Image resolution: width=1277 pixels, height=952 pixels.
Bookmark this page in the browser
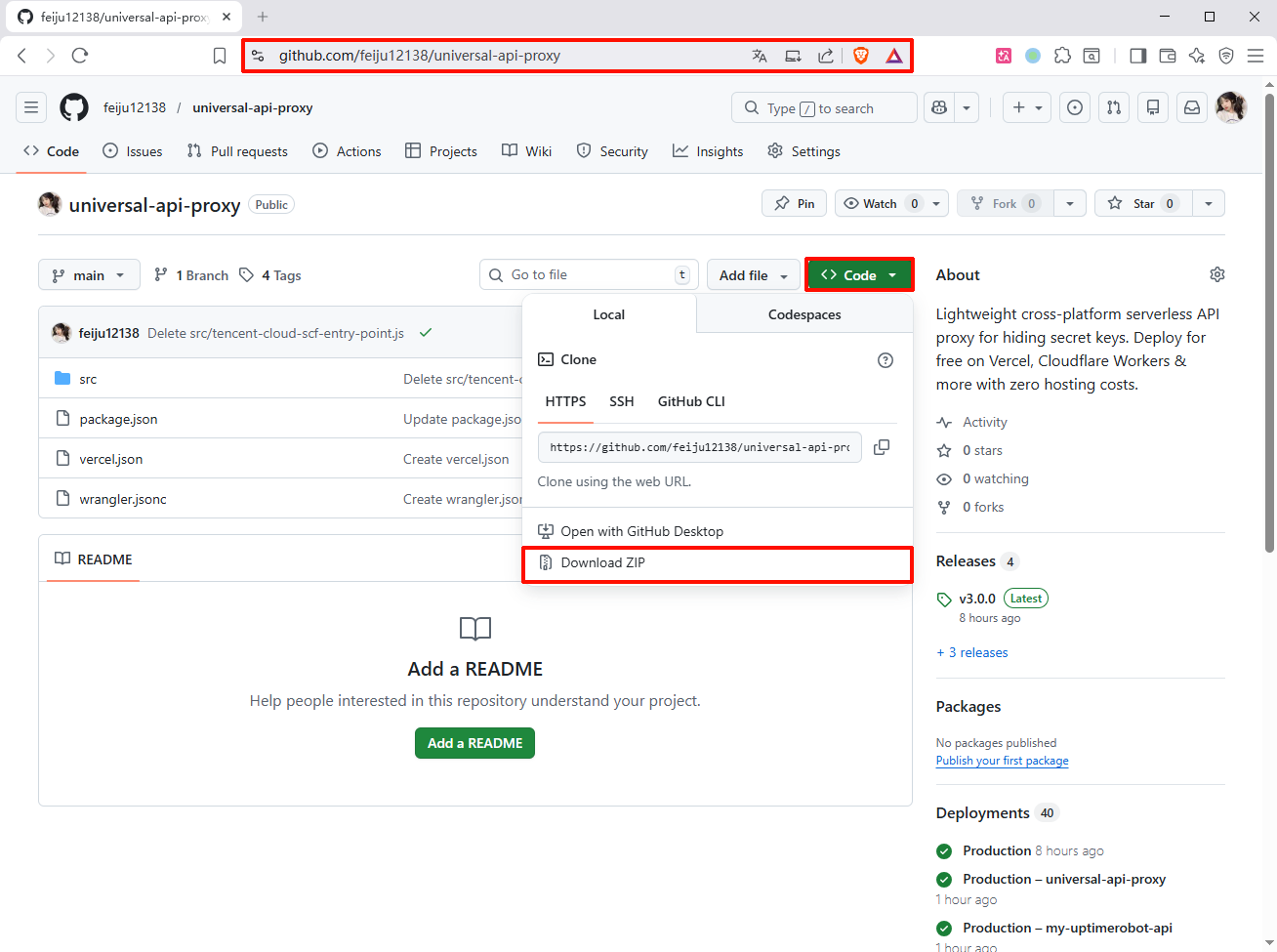click(x=220, y=56)
